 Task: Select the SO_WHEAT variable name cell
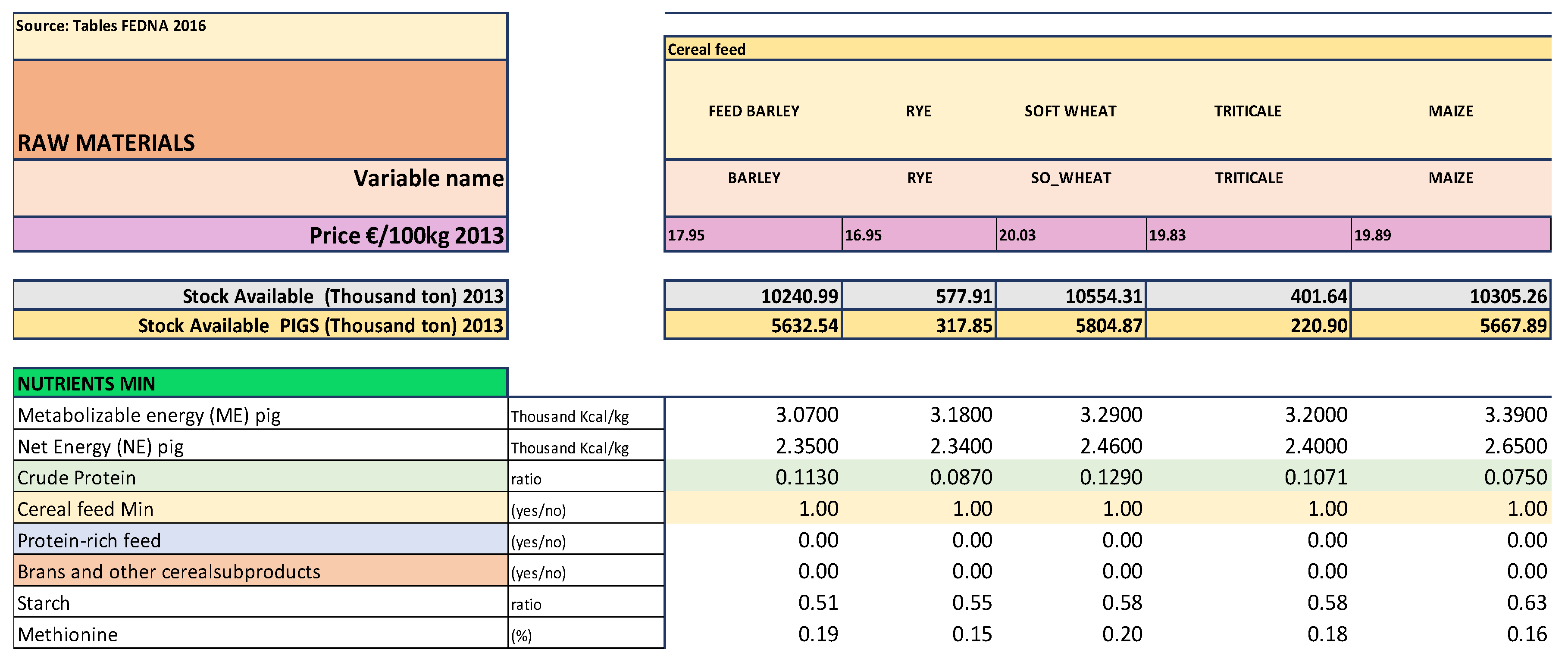coord(1070,178)
